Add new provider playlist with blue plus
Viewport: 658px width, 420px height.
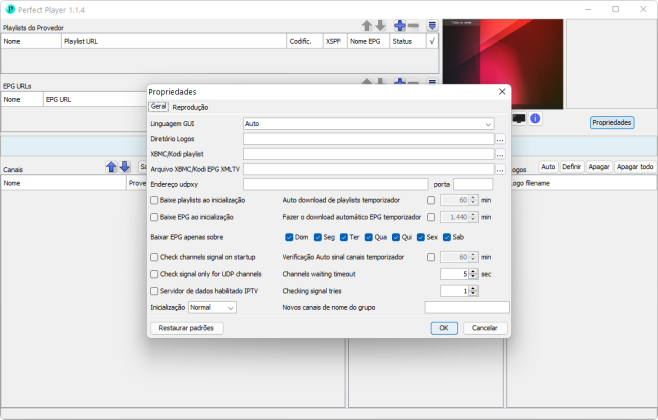point(400,26)
